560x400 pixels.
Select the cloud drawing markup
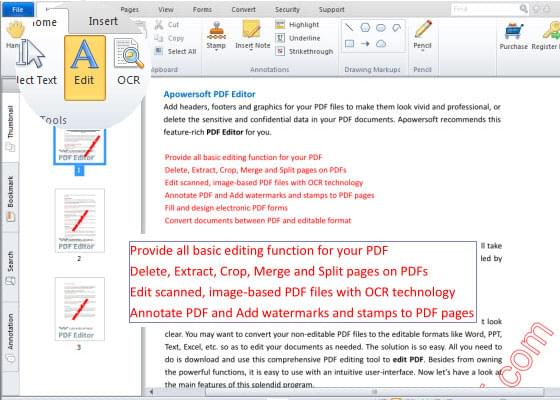click(x=381, y=44)
